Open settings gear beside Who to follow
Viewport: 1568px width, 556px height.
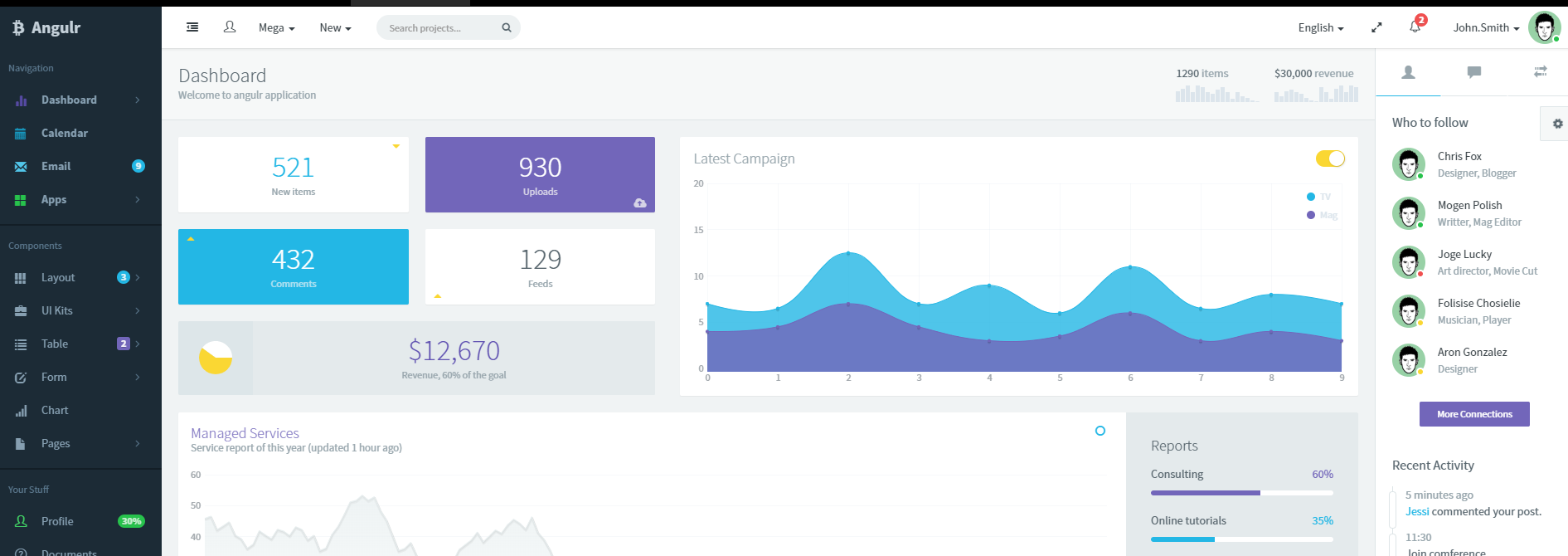1557,124
